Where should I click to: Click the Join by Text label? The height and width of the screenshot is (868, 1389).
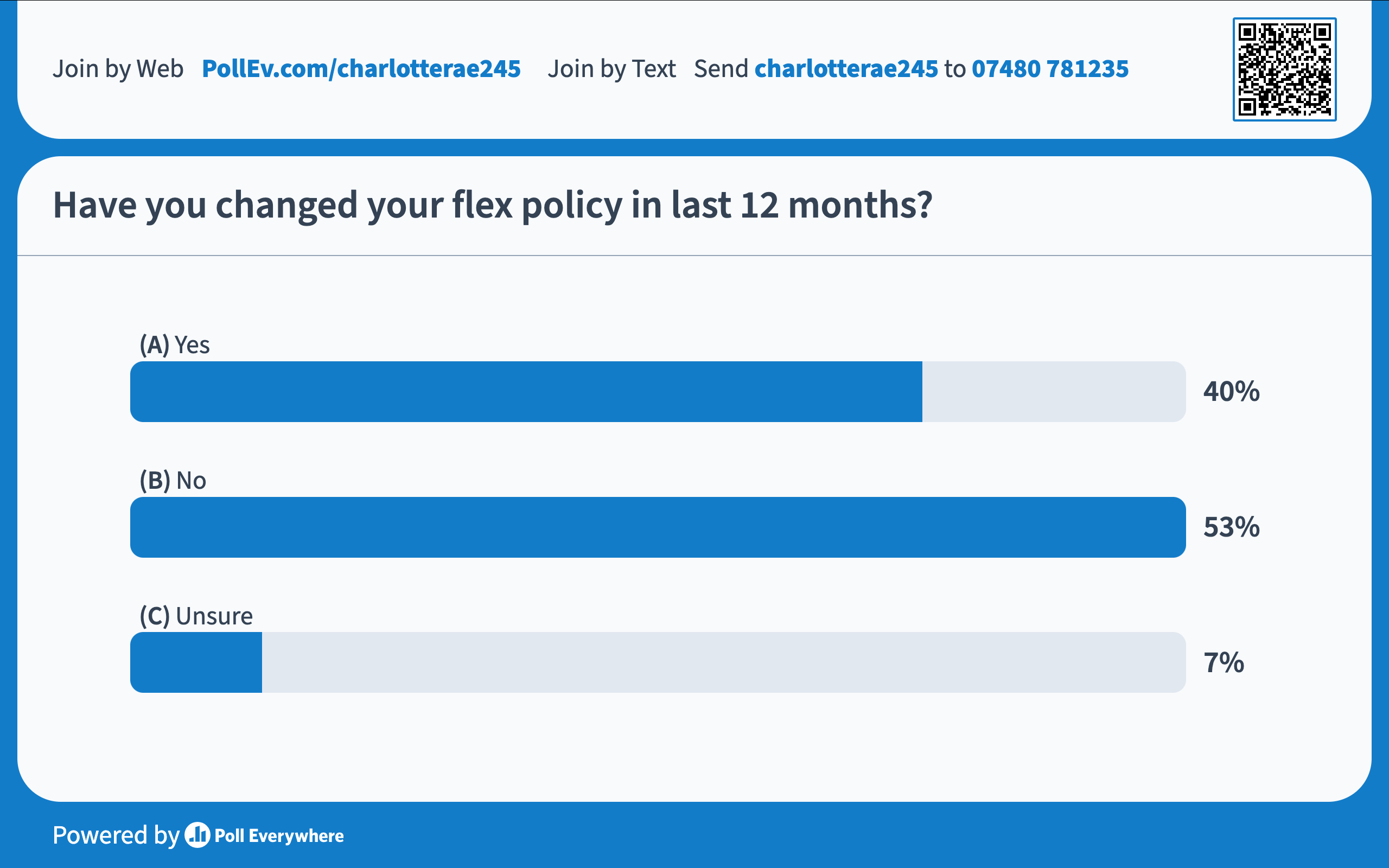[x=611, y=69]
